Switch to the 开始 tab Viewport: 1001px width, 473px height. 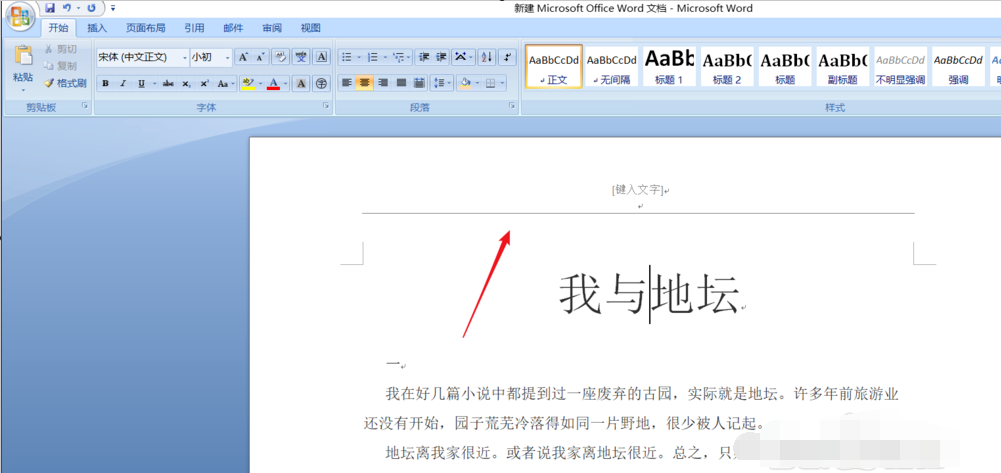click(58, 27)
